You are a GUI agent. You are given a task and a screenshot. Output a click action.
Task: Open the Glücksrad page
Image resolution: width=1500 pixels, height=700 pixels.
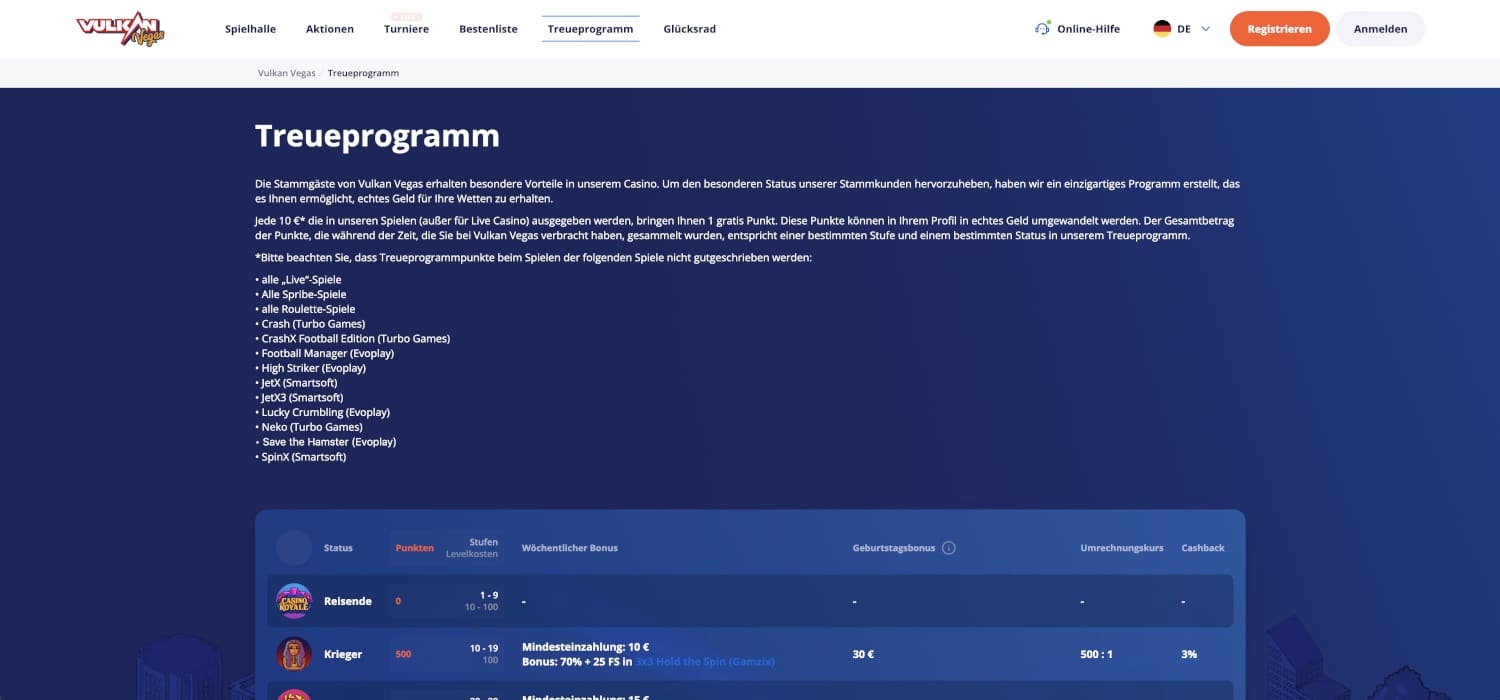click(x=689, y=29)
